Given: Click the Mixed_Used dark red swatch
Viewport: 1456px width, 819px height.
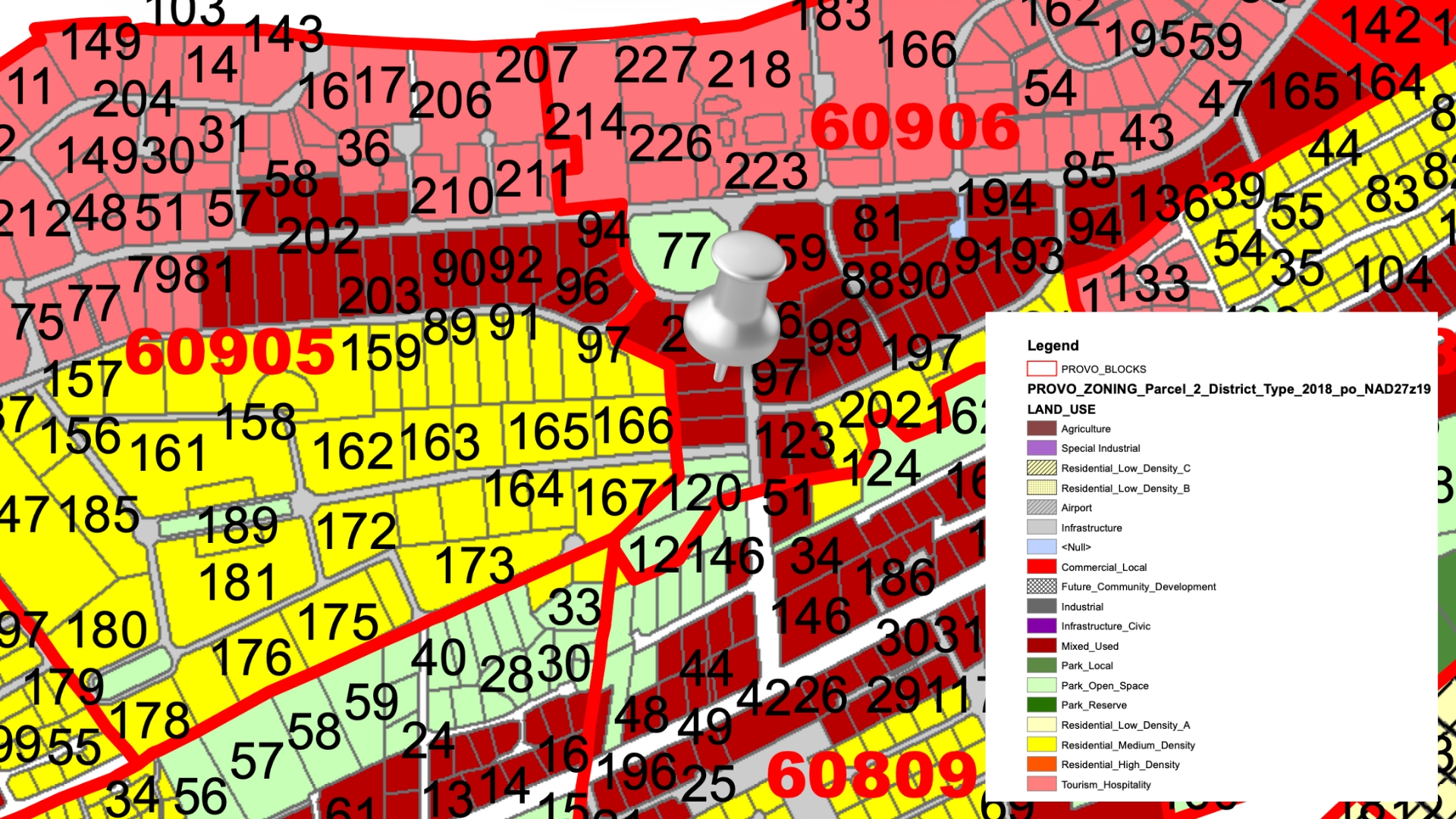Looking at the screenshot, I should point(1041,646).
